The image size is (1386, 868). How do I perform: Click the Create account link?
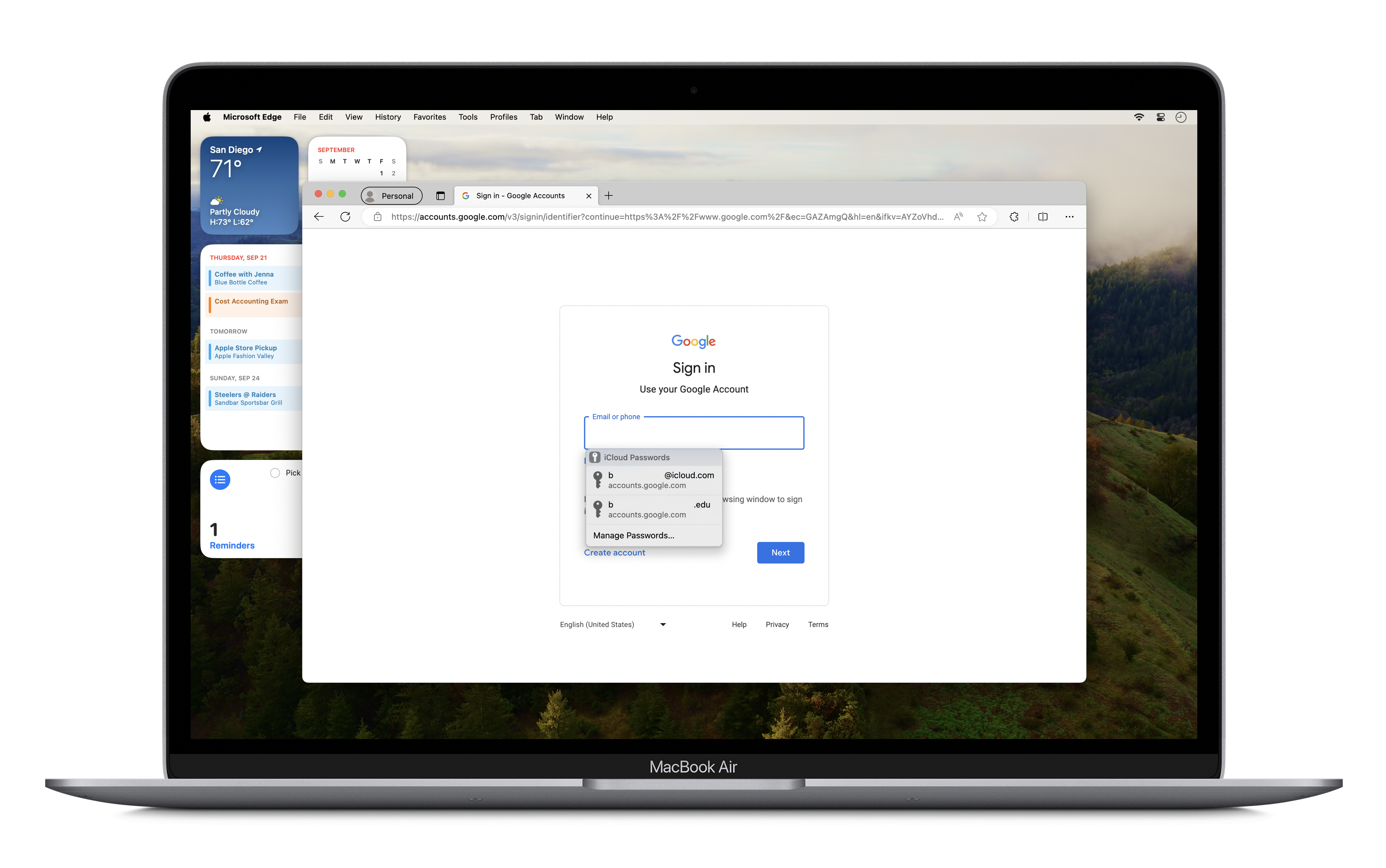pyautogui.click(x=614, y=552)
